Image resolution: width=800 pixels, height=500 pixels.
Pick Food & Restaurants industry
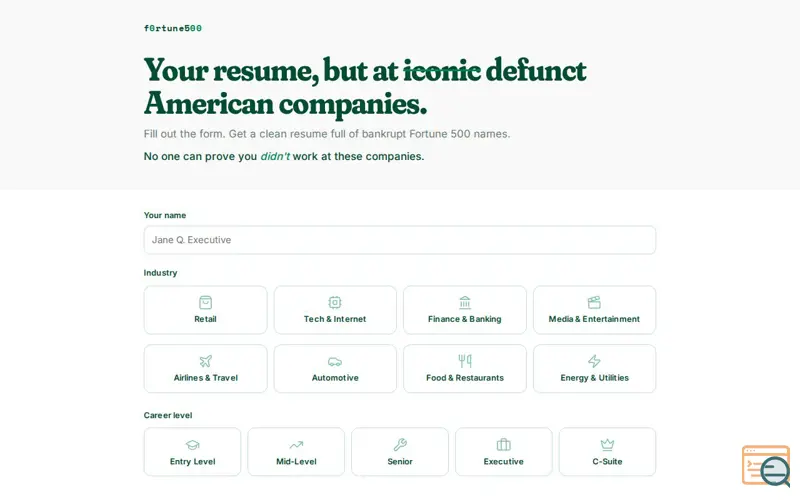coord(465,369)
